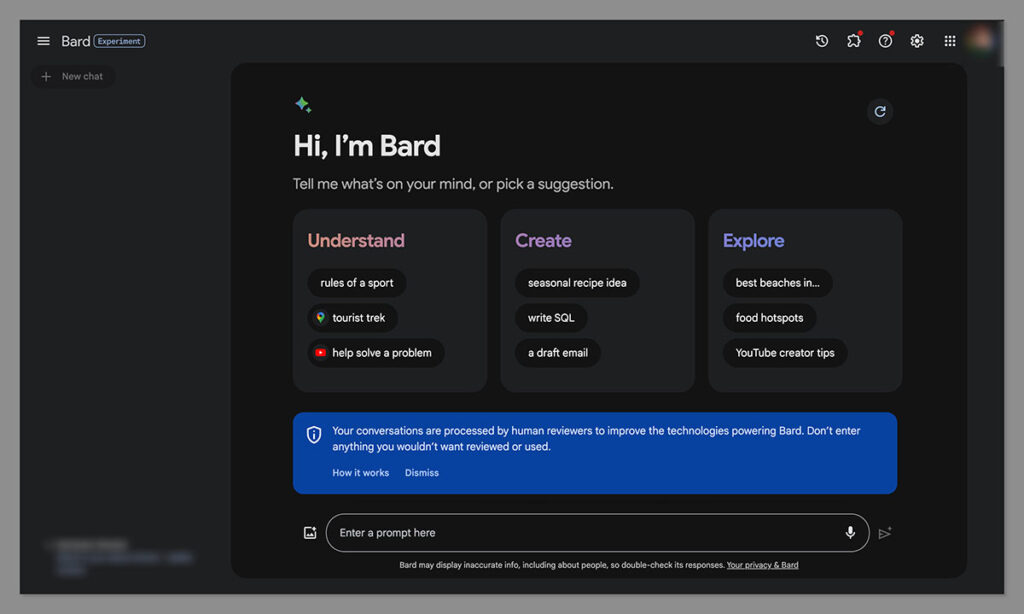Refresh suggestions with the reload icon

tap(880, 111)
